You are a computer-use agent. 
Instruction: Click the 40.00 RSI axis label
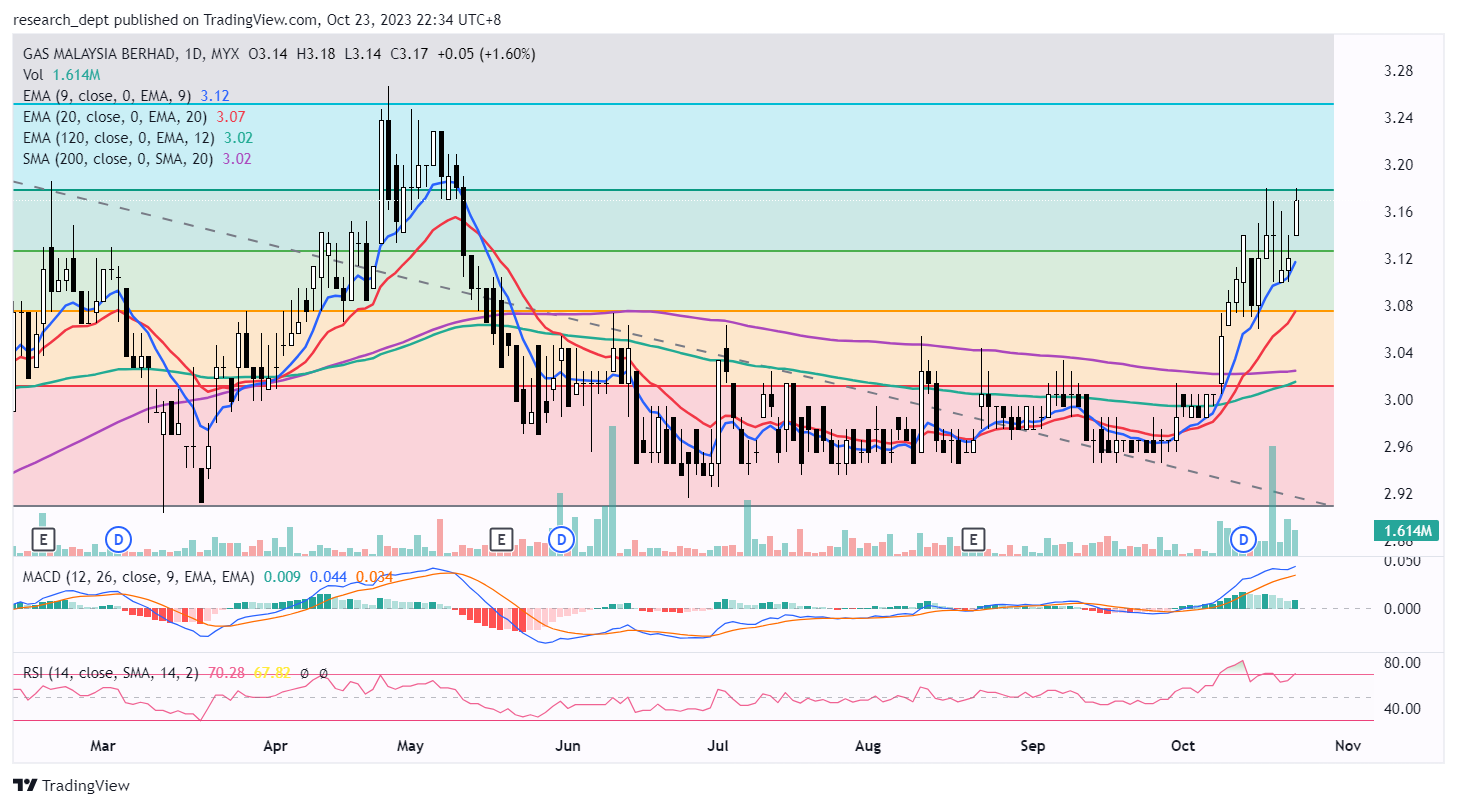[1400, 709]
